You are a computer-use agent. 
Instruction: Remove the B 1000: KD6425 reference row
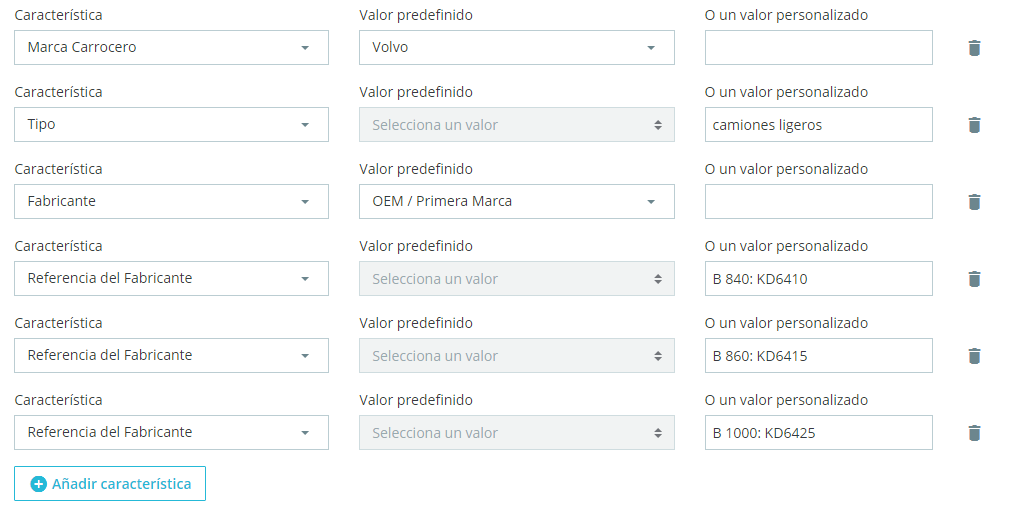[974, 433]
